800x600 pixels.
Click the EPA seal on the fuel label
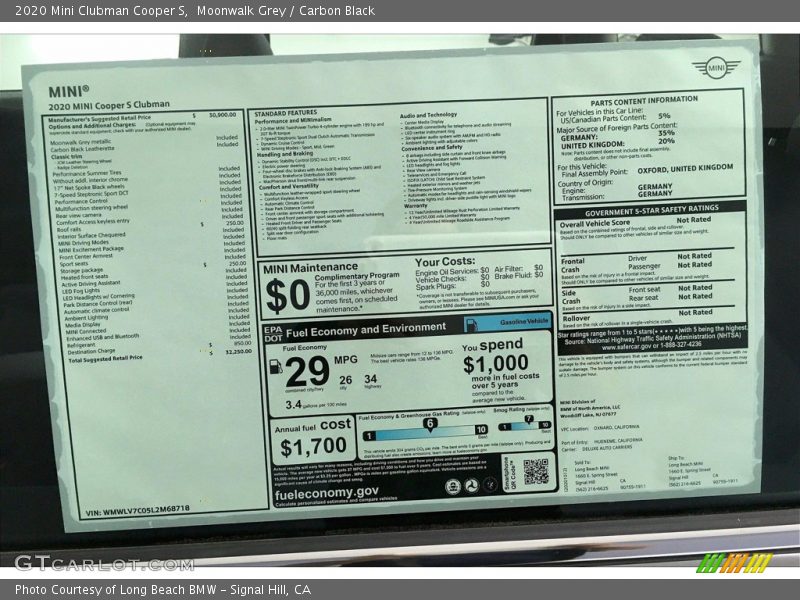pyautogui.click(x=453, y=487)
